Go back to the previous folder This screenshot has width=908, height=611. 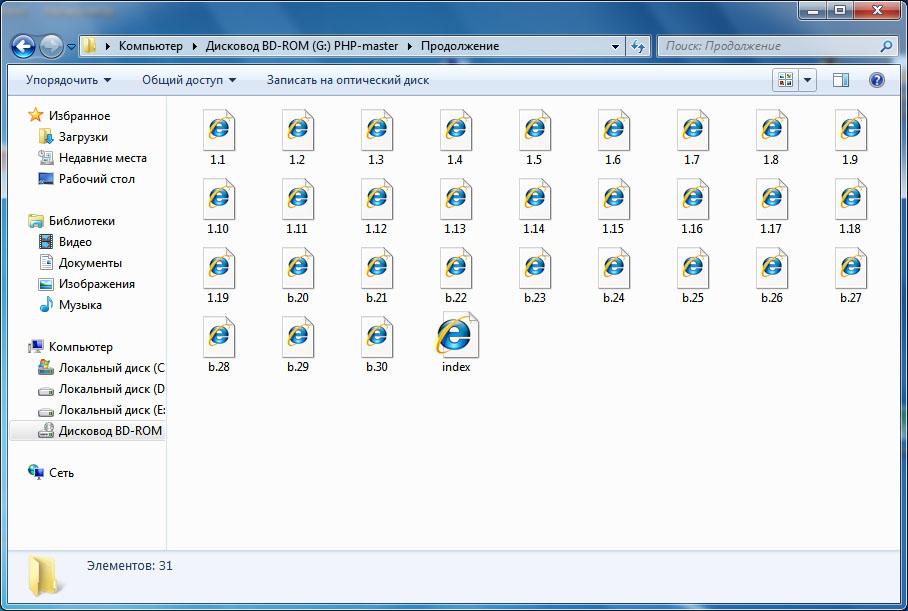click(24, 46)
